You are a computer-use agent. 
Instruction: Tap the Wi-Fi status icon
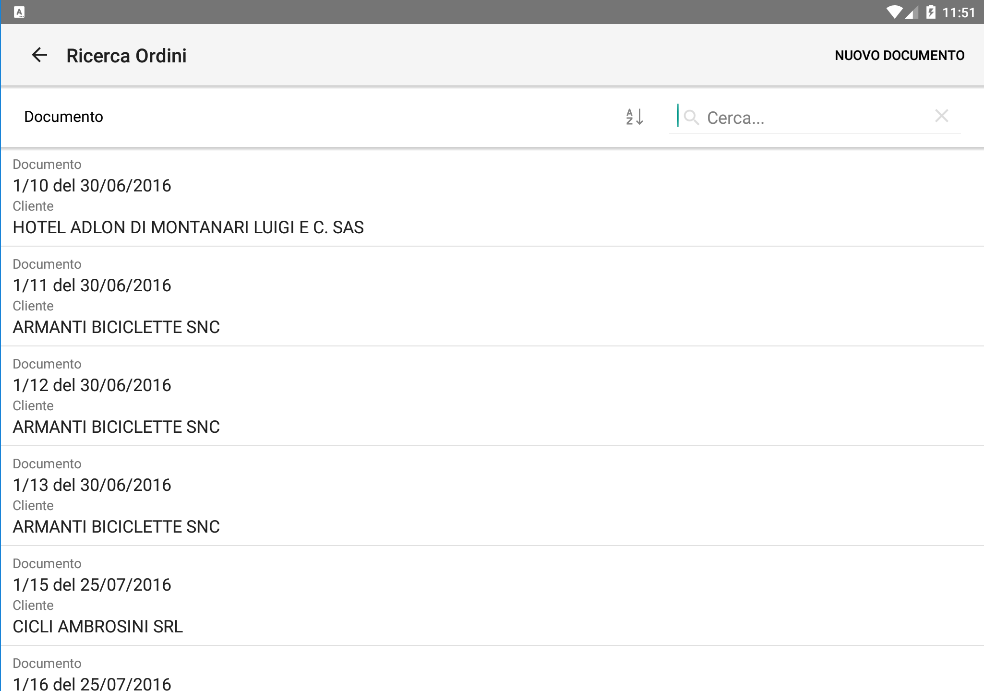(x=894, y=12)
